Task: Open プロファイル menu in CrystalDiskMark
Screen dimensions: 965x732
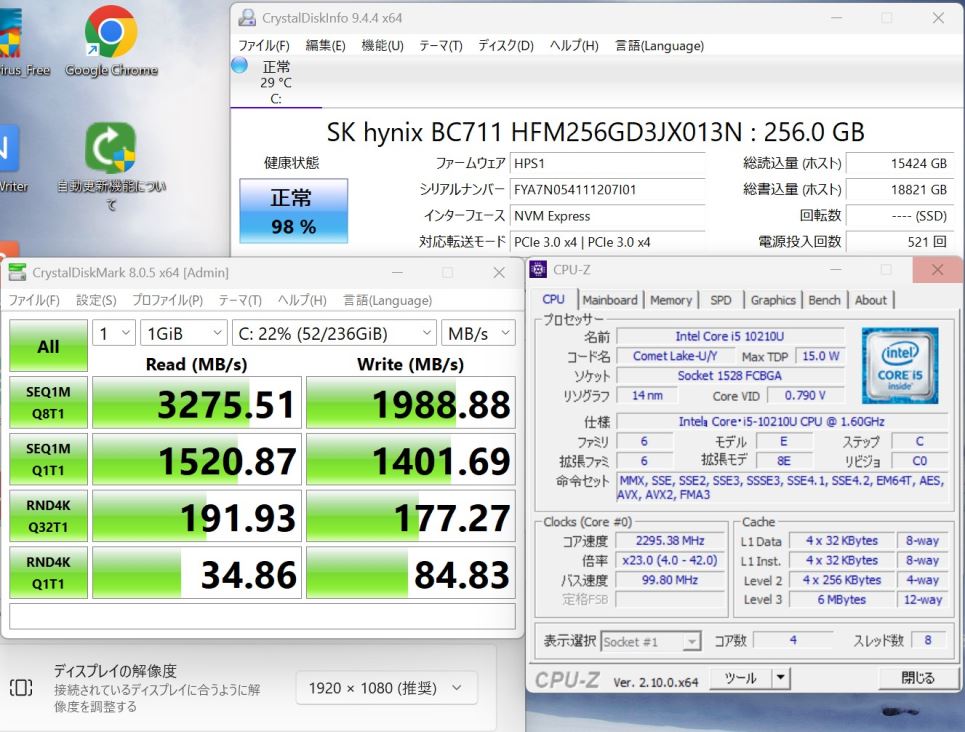Action: point(167,300)
